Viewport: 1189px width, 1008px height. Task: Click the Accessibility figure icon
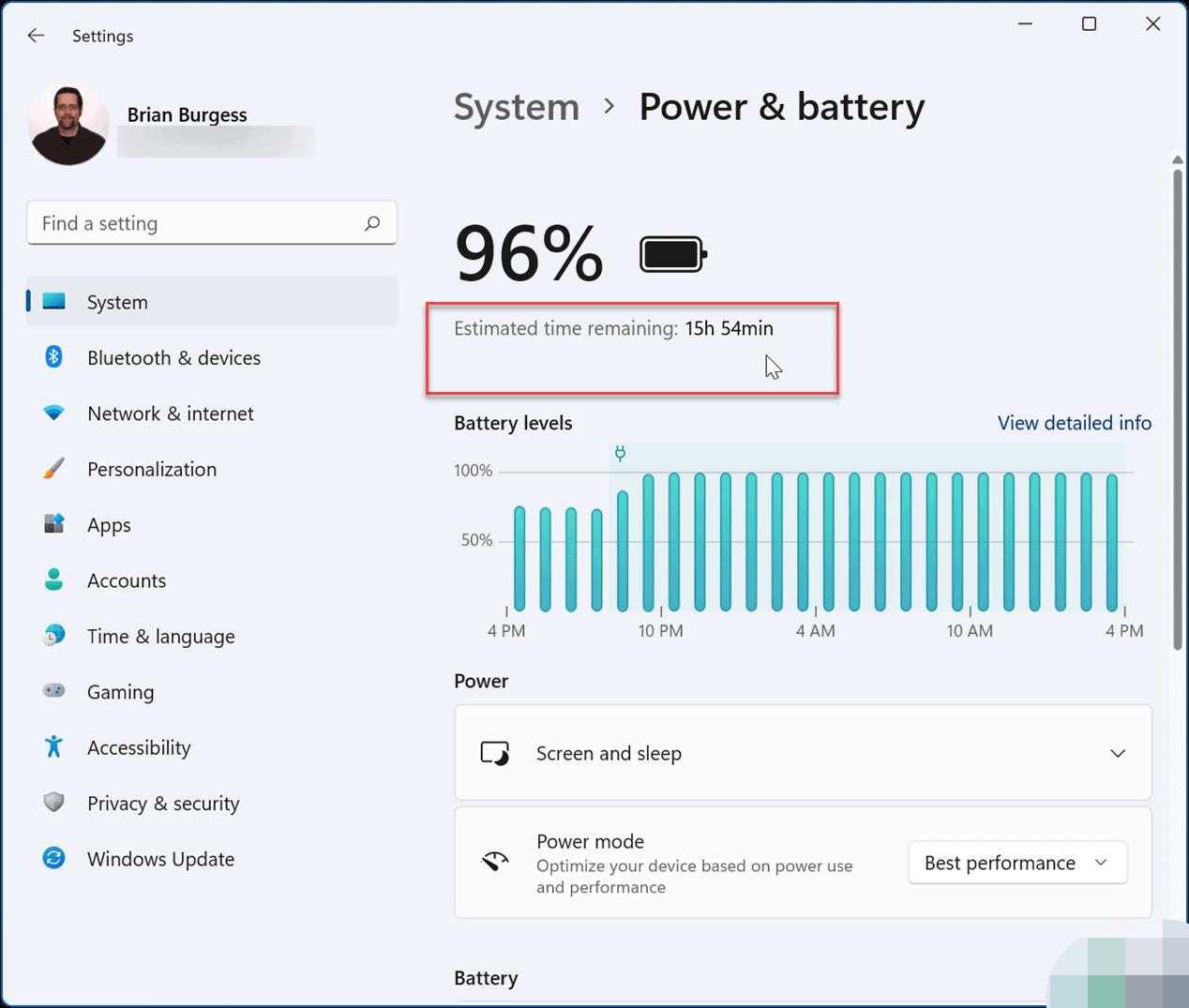[54, 747]
